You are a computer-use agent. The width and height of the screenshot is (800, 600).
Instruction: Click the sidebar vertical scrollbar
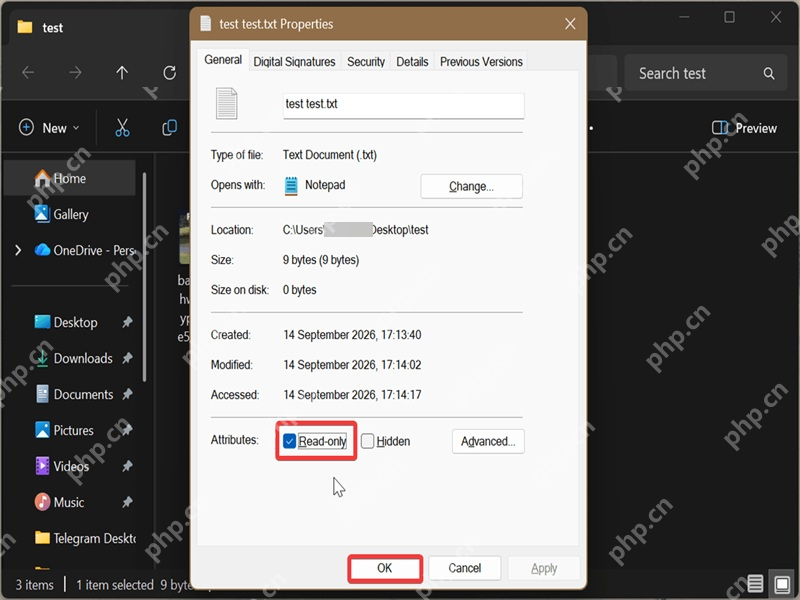point(144,277)
